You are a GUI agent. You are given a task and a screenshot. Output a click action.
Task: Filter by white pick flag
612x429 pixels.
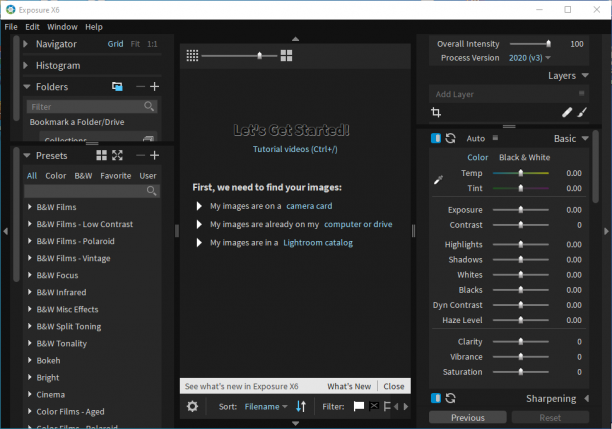pyautogui.click(x=359, y=406)
